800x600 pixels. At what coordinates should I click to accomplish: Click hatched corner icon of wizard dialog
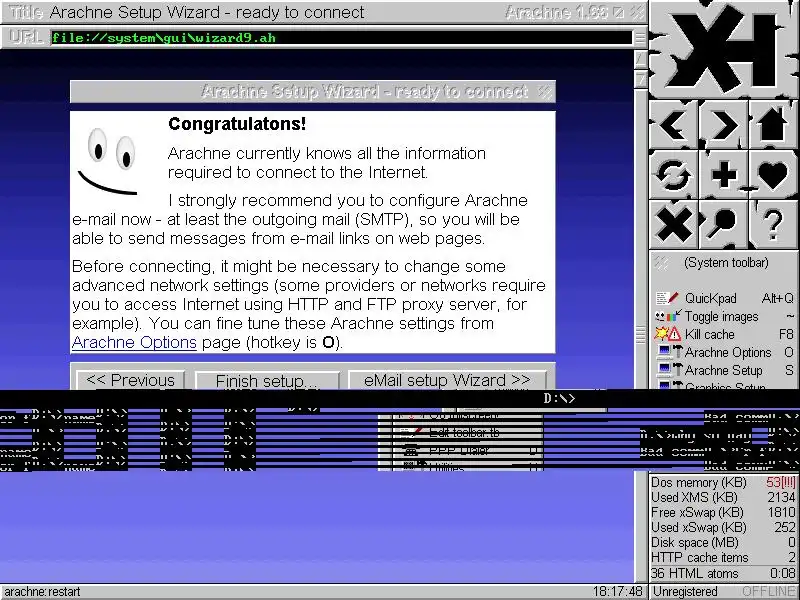(545, 92)
